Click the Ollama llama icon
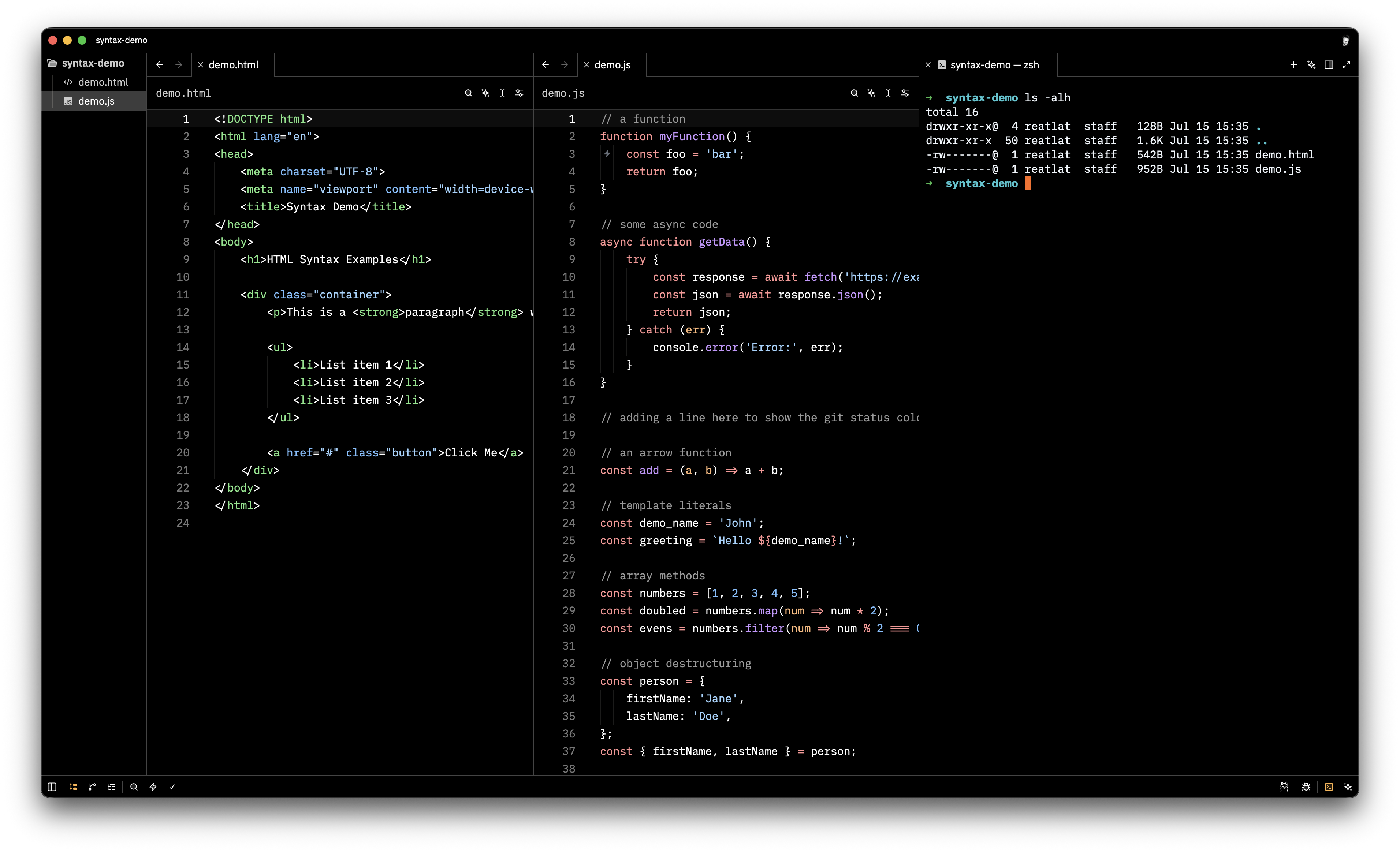Viewport: 1400px width, 852px height. [x=1284, y=787]
